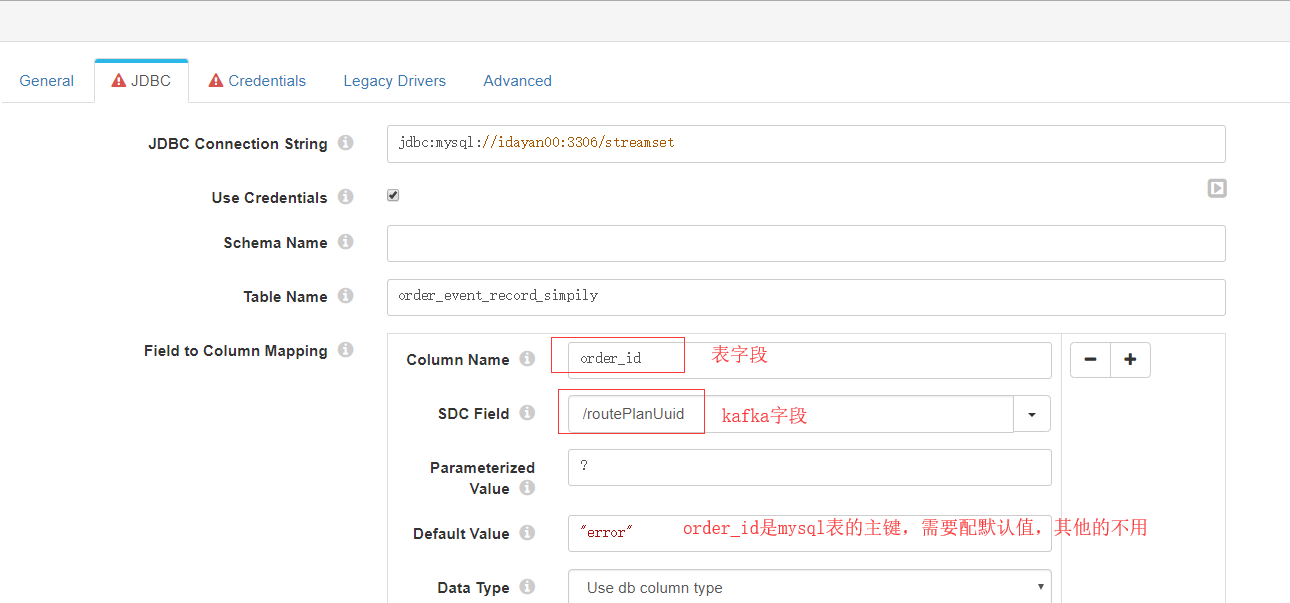Image resolution: width=1290 pixels, height=603 pixels.
Task: Click the info icon next to Column Name
Action: click(x=527, y=358)
